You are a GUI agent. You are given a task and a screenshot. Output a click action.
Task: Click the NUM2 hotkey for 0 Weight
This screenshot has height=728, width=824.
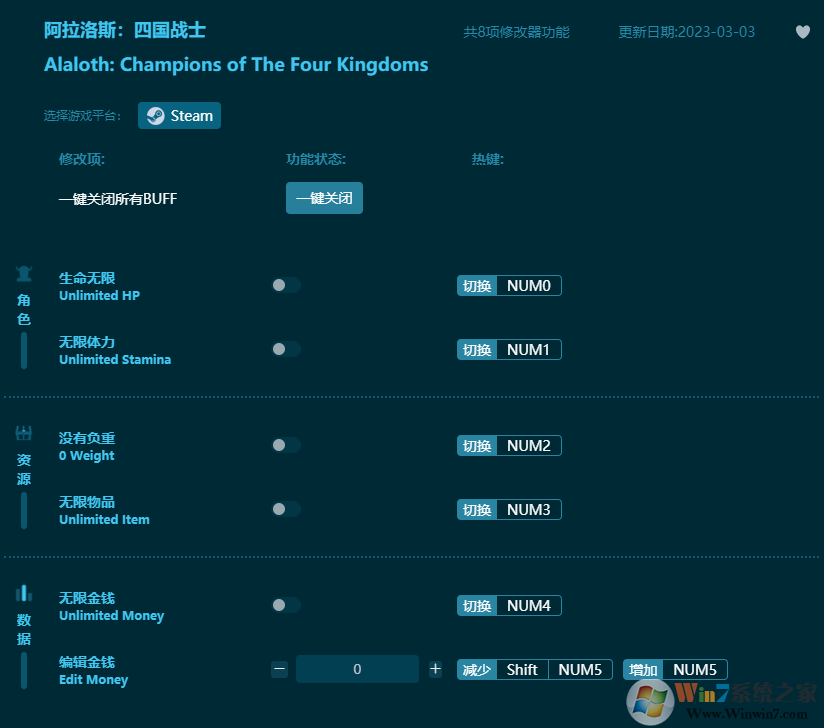point(528,446)
